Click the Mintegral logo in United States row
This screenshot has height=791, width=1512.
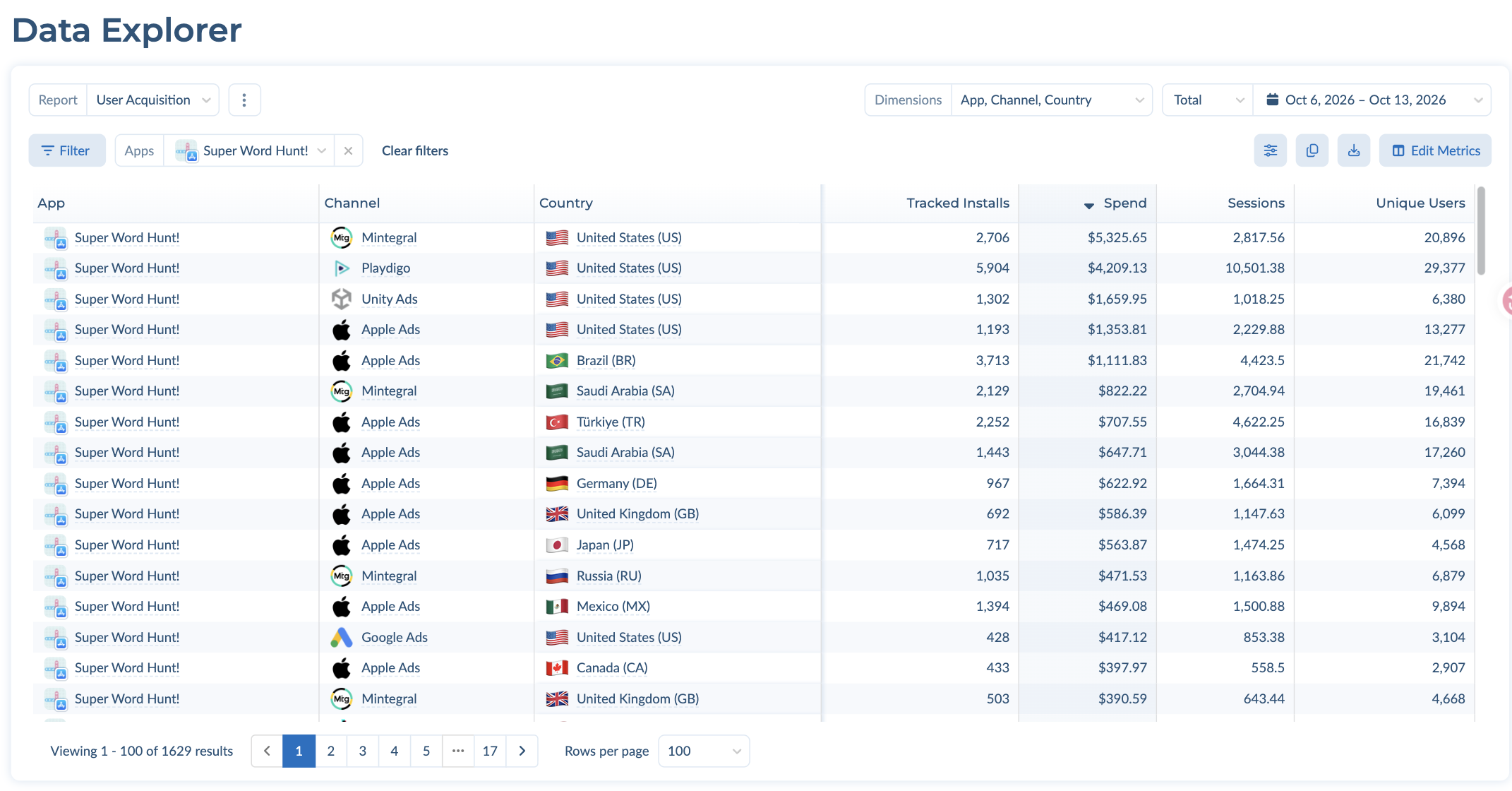(342, 237)
